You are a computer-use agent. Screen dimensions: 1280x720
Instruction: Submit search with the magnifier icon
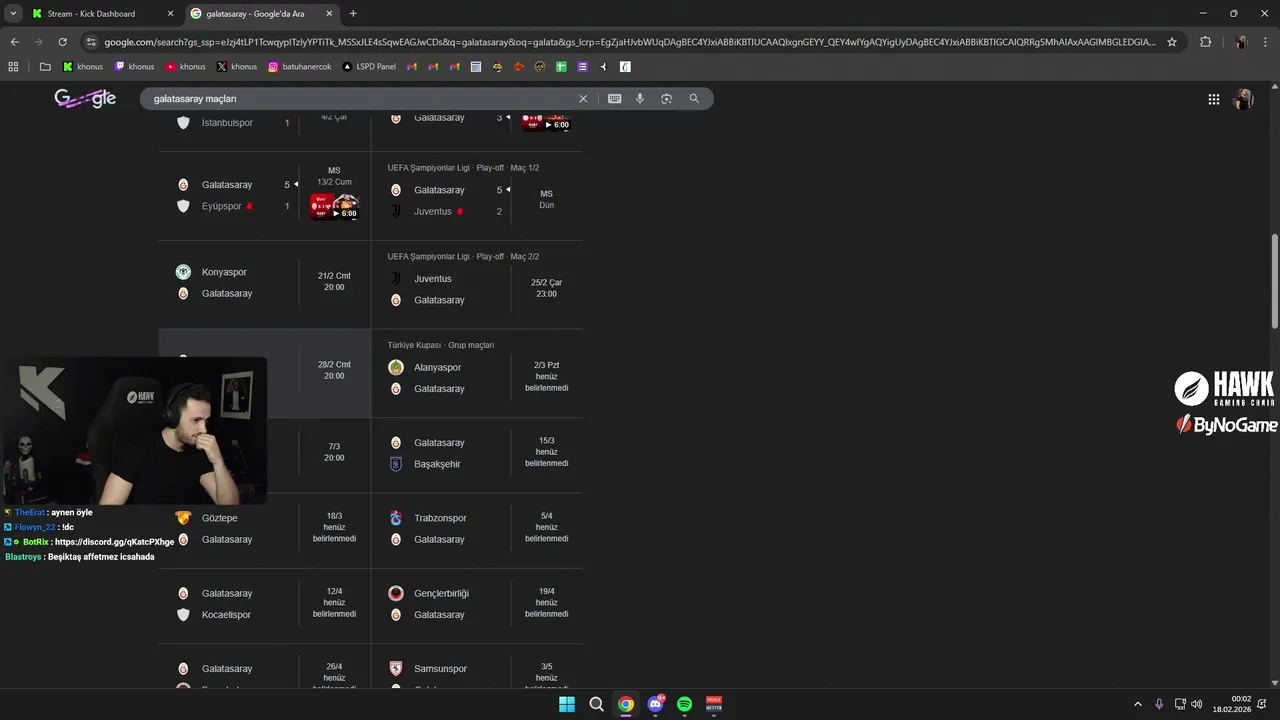click(x=694, y=99)
